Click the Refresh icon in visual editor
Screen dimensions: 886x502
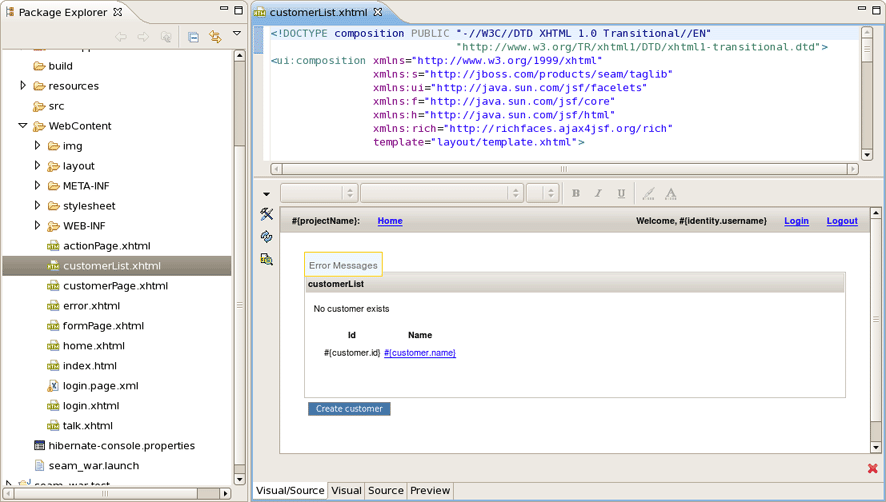coord(267,237)
